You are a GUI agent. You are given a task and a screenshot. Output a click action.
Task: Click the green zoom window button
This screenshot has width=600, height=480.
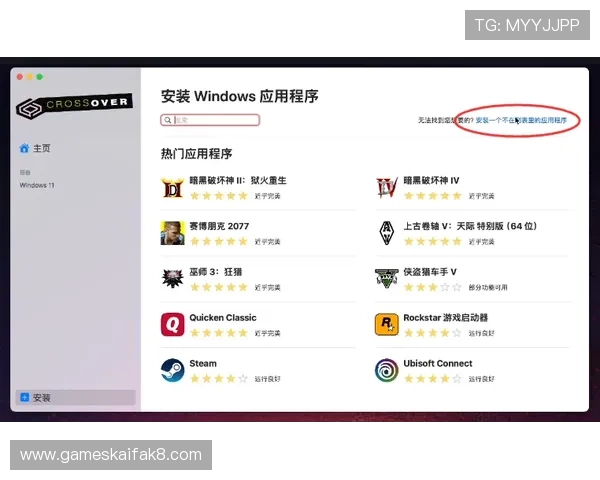pyautogui.click(x=39, y=77)
